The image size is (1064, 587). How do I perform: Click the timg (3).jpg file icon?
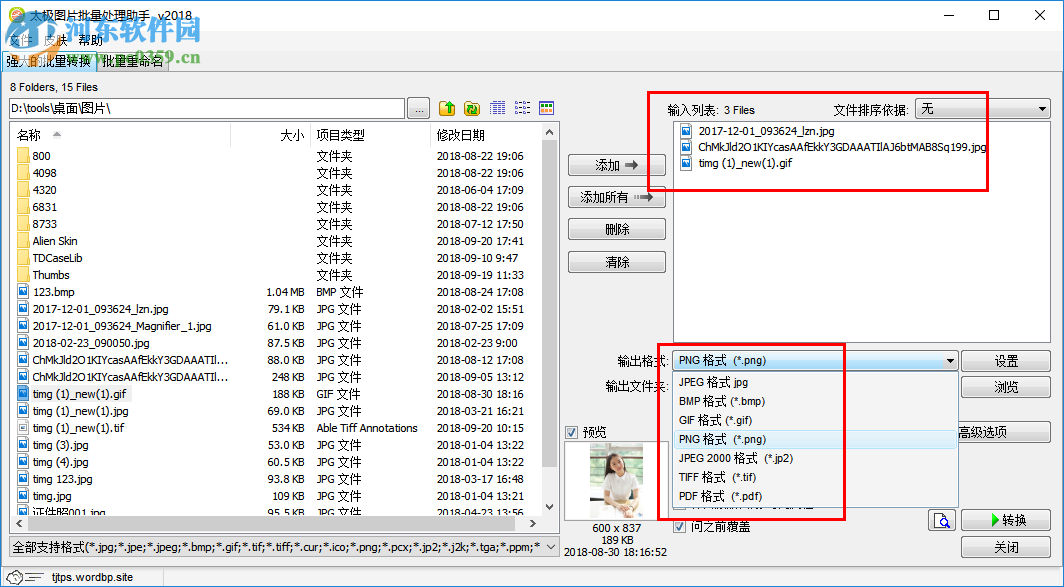point(23,444)
